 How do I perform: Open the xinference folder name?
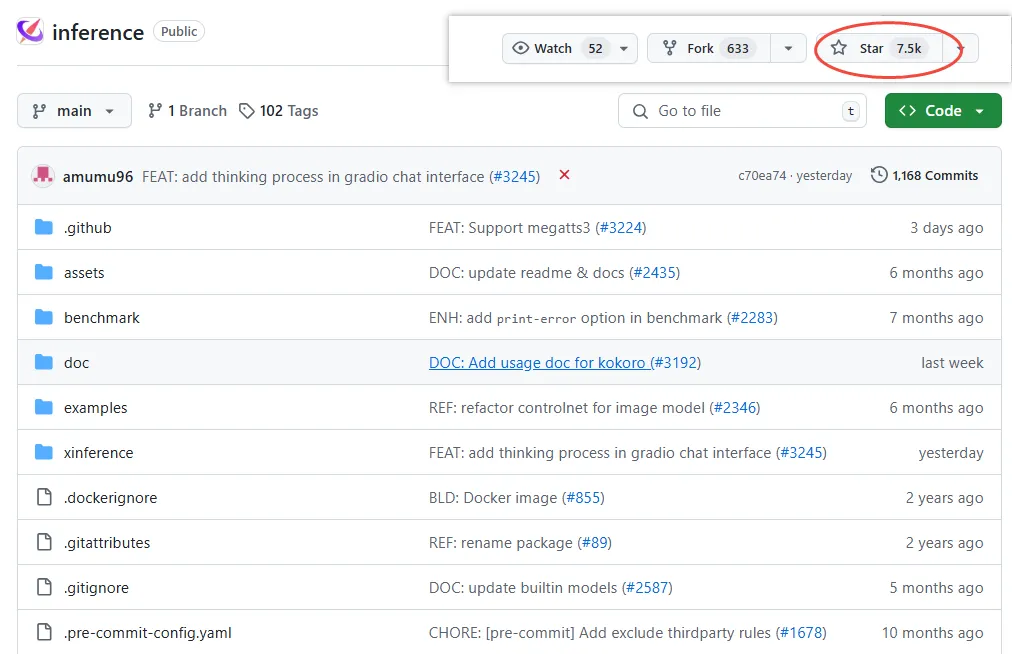point(99,453)
